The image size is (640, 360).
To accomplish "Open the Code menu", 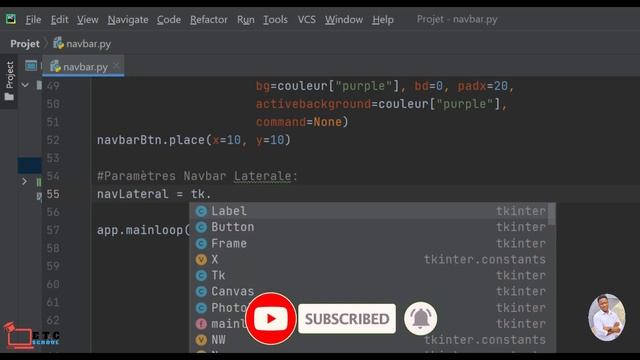I will [169, 20].
